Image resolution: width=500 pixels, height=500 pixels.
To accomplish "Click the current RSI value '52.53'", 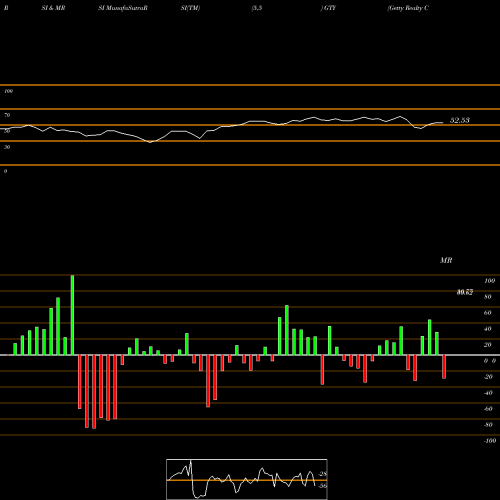I will coord(460,120).
